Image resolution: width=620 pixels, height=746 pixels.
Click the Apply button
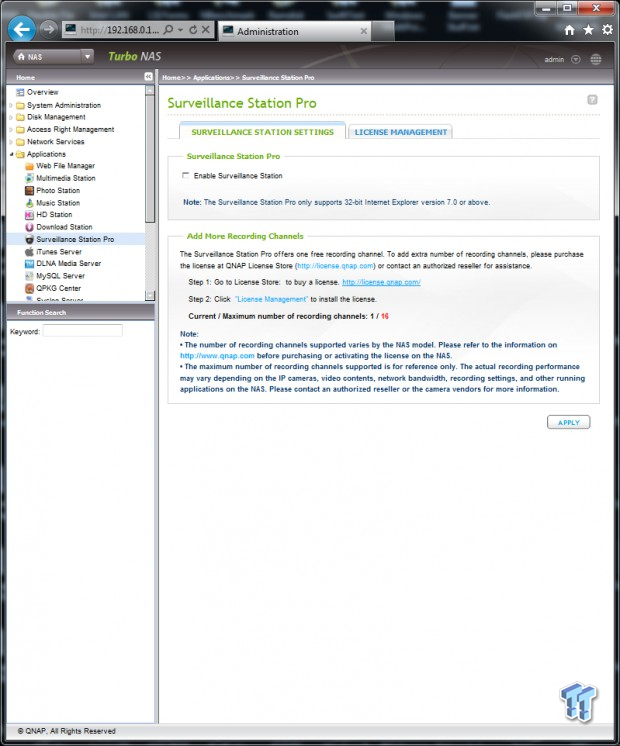coord(569,422)
